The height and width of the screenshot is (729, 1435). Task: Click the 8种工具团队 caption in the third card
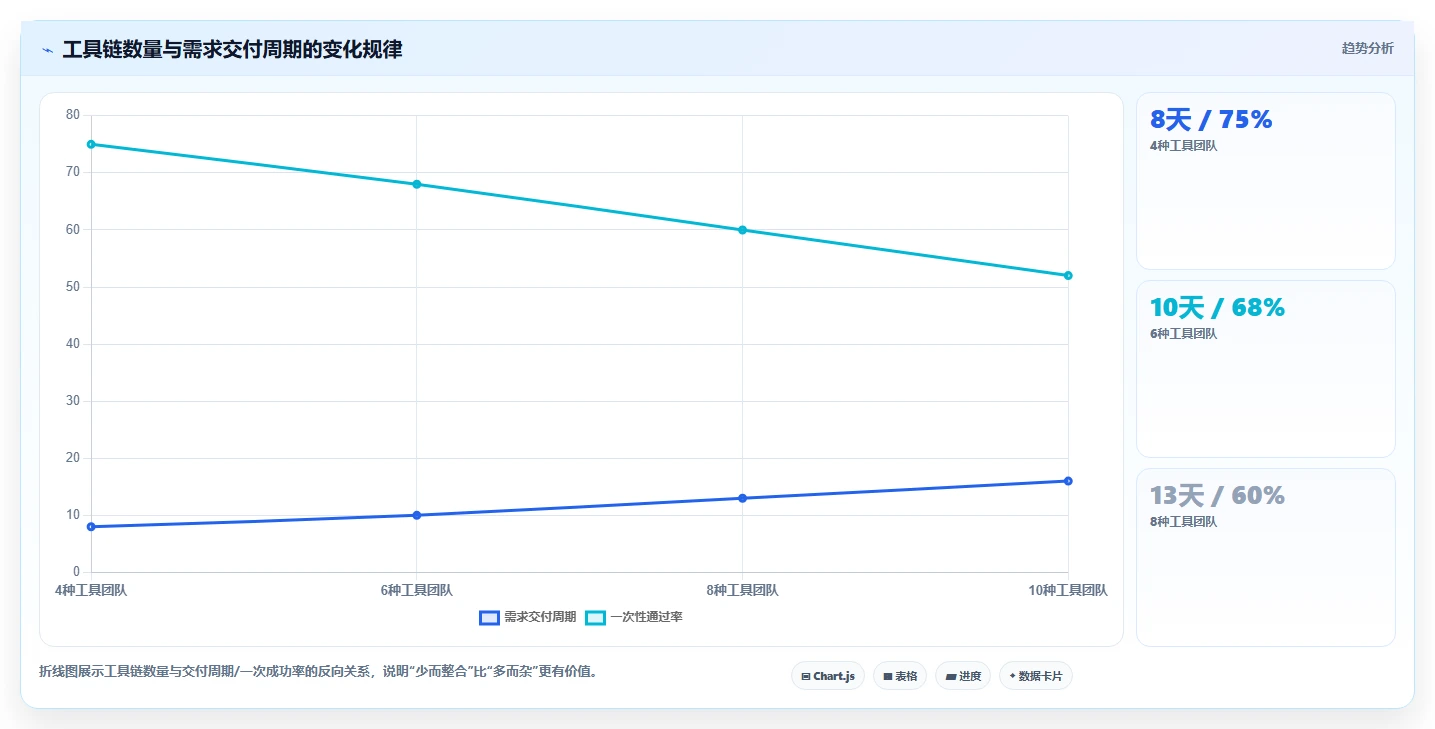(1184, 522)
